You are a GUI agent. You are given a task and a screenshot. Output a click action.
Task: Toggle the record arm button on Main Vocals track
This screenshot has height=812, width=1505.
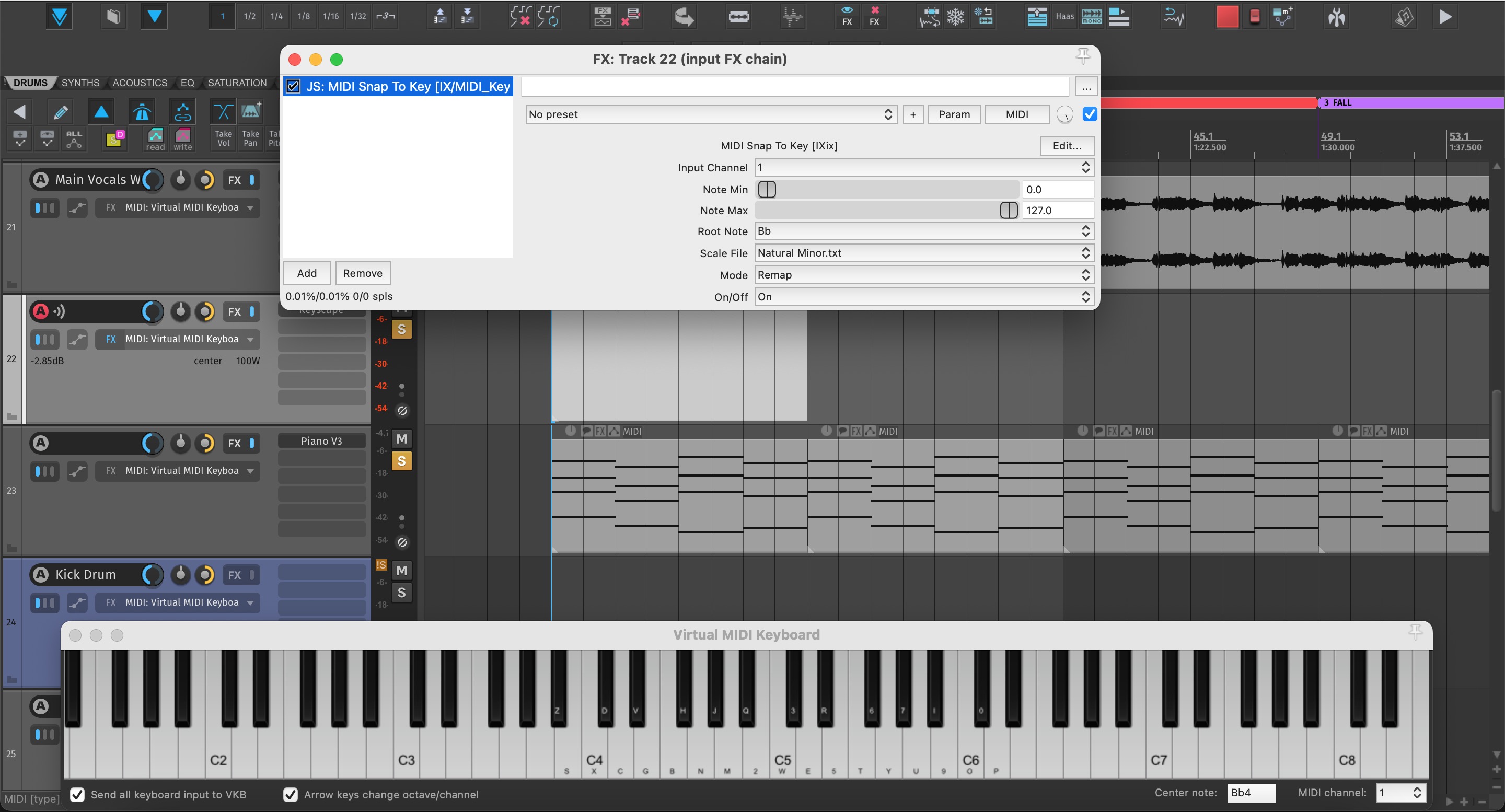40,180
